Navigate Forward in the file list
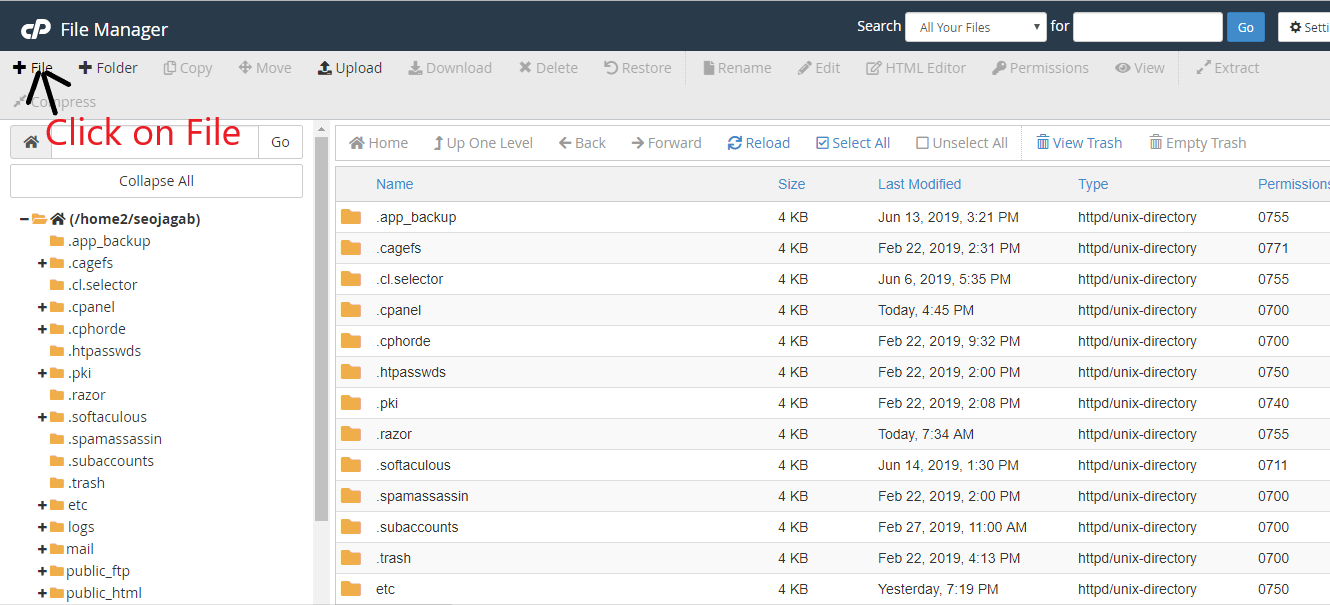This screenshot has height=605, width=1330. point(667,143)
